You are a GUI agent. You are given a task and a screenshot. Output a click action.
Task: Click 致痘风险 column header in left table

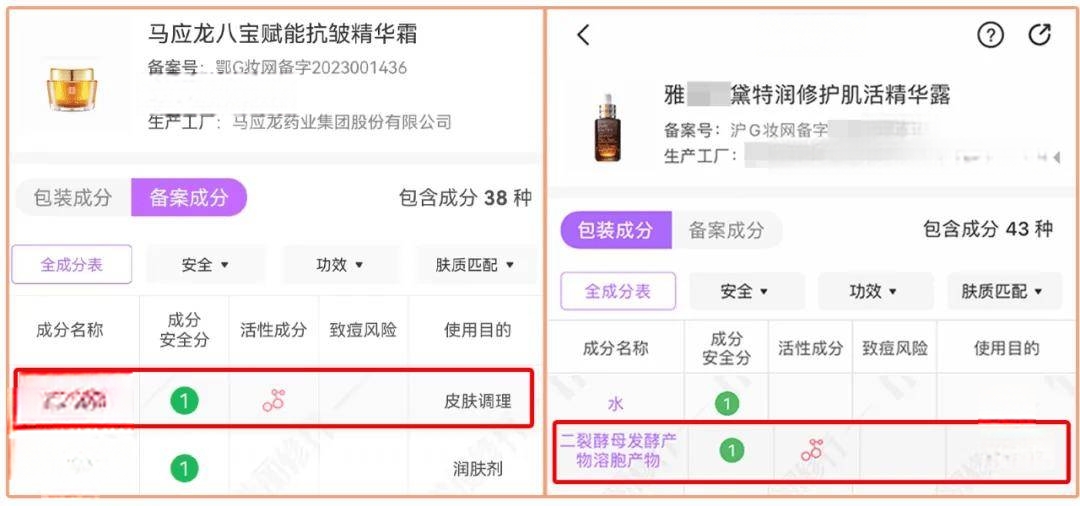pos(363,330)
